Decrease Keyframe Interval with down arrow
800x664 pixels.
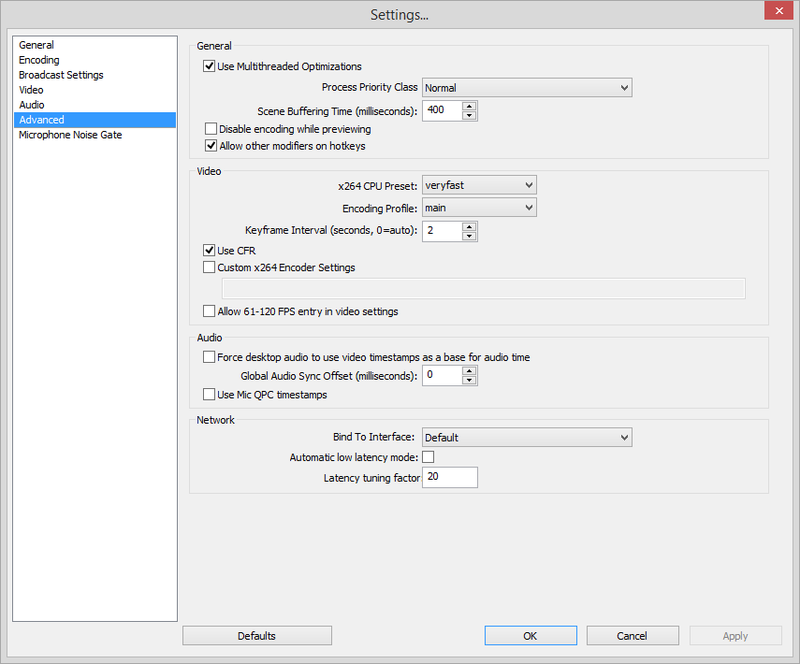click(469, 236)
